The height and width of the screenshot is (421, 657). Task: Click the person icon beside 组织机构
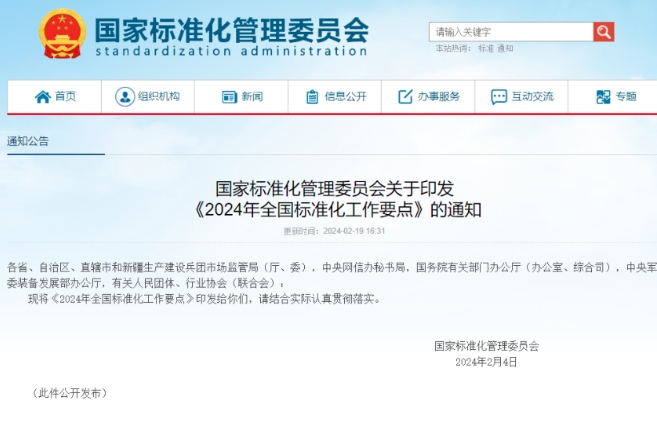click(x=124, y=97)
